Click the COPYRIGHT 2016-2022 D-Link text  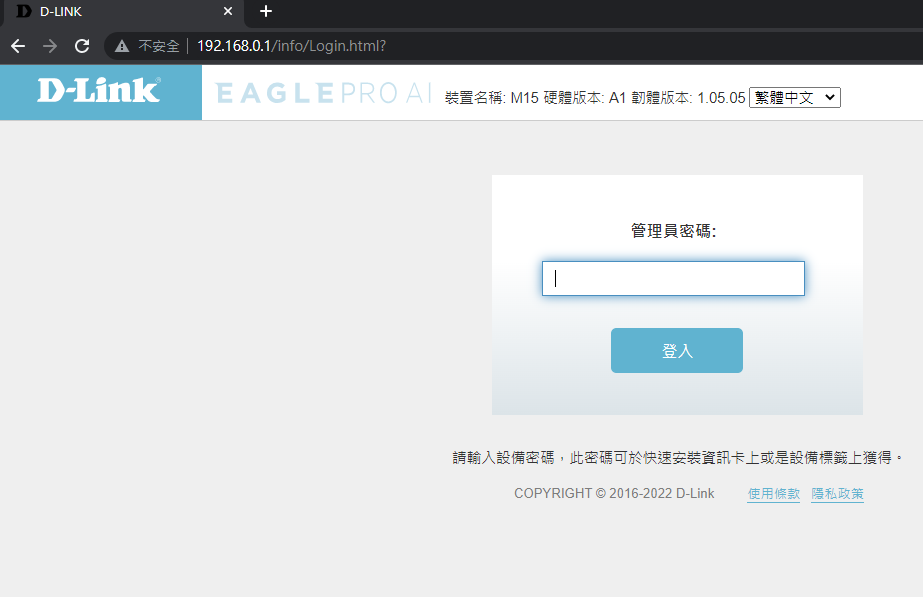pyautogui.click(x=614, y=494)
